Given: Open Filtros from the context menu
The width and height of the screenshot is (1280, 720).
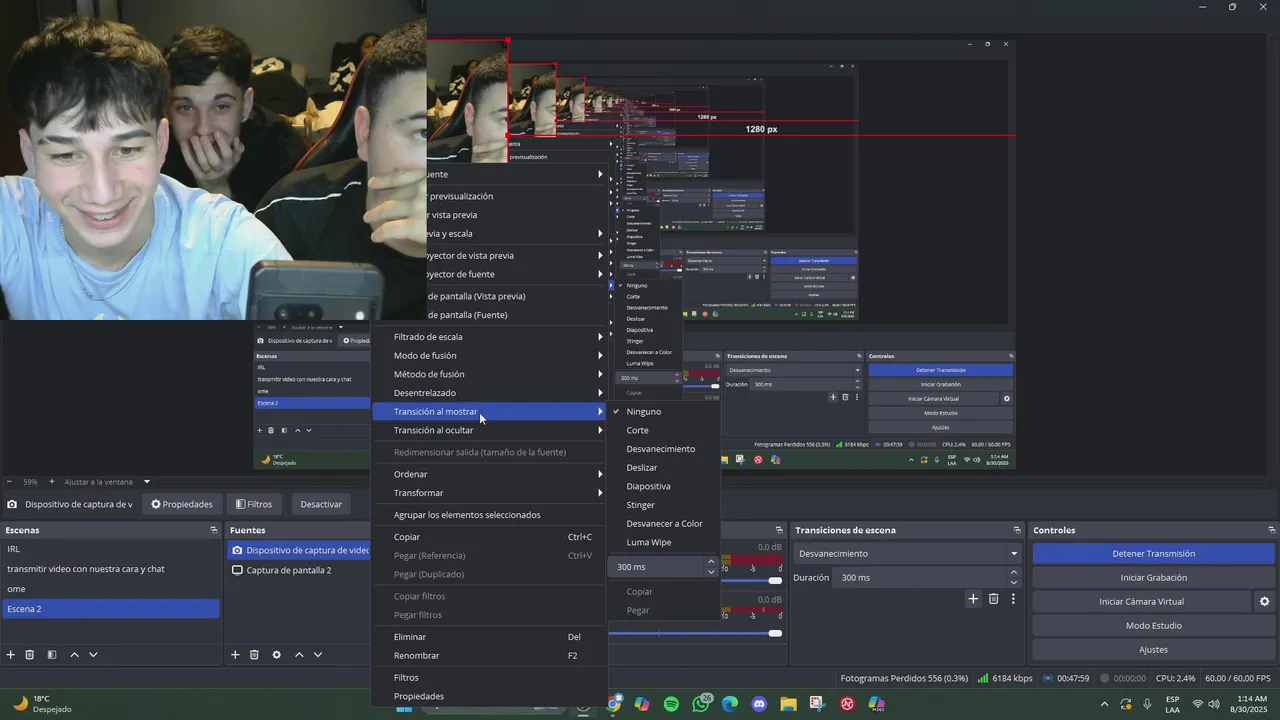Looking at the screenshot, I should click(x=489, y=678).
